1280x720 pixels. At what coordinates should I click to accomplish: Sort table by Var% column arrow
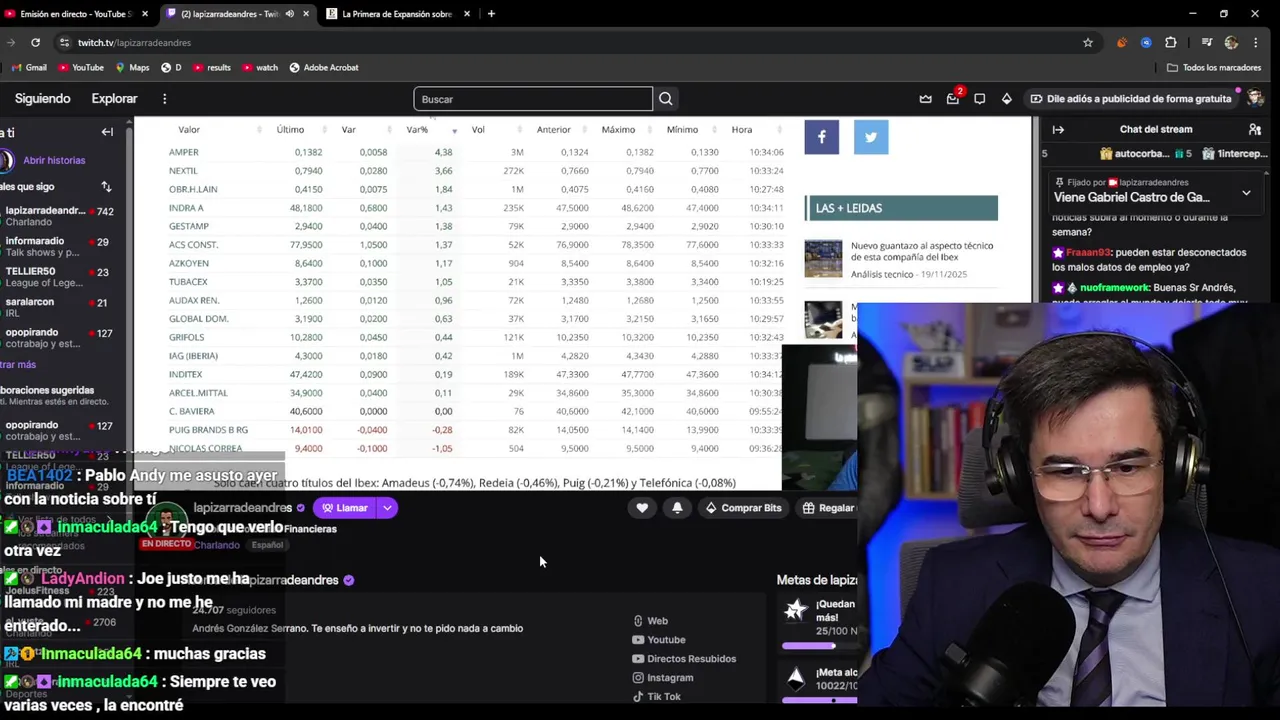454,131
